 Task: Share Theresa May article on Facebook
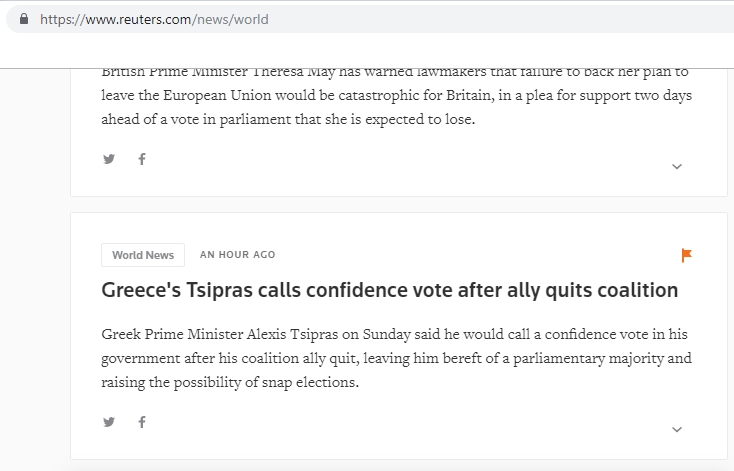point(141,159)
